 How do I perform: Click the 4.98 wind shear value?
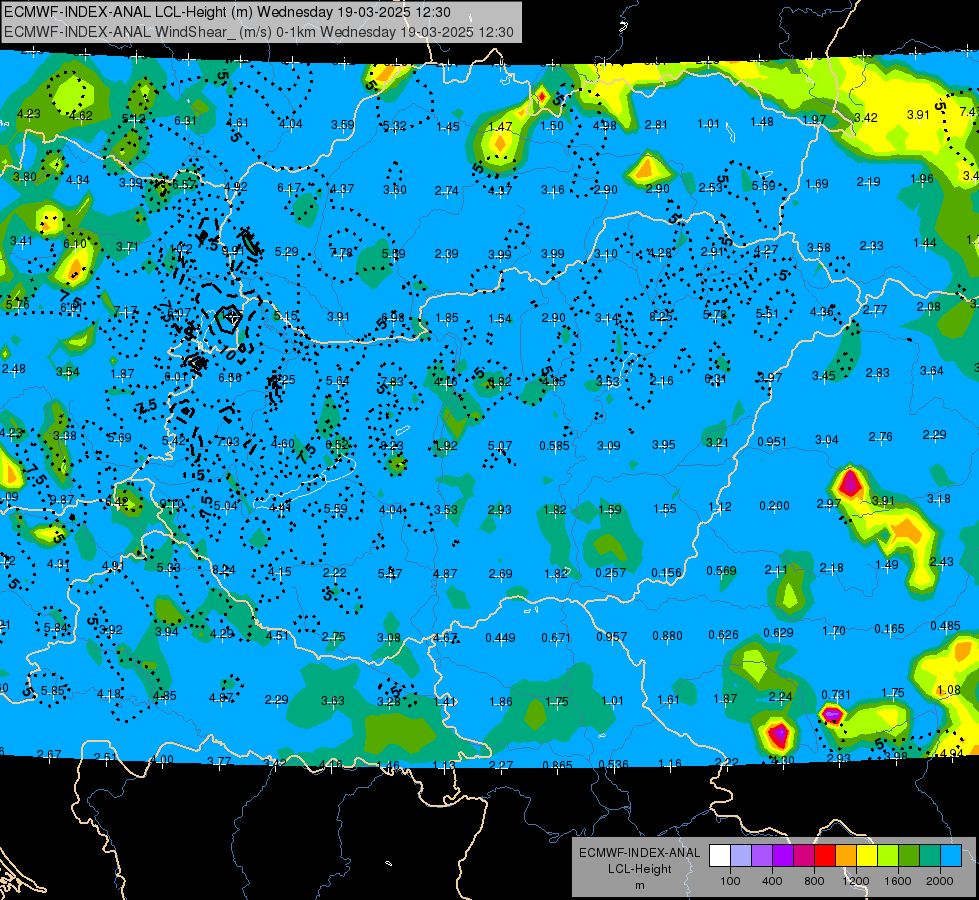tap(604, 126)
